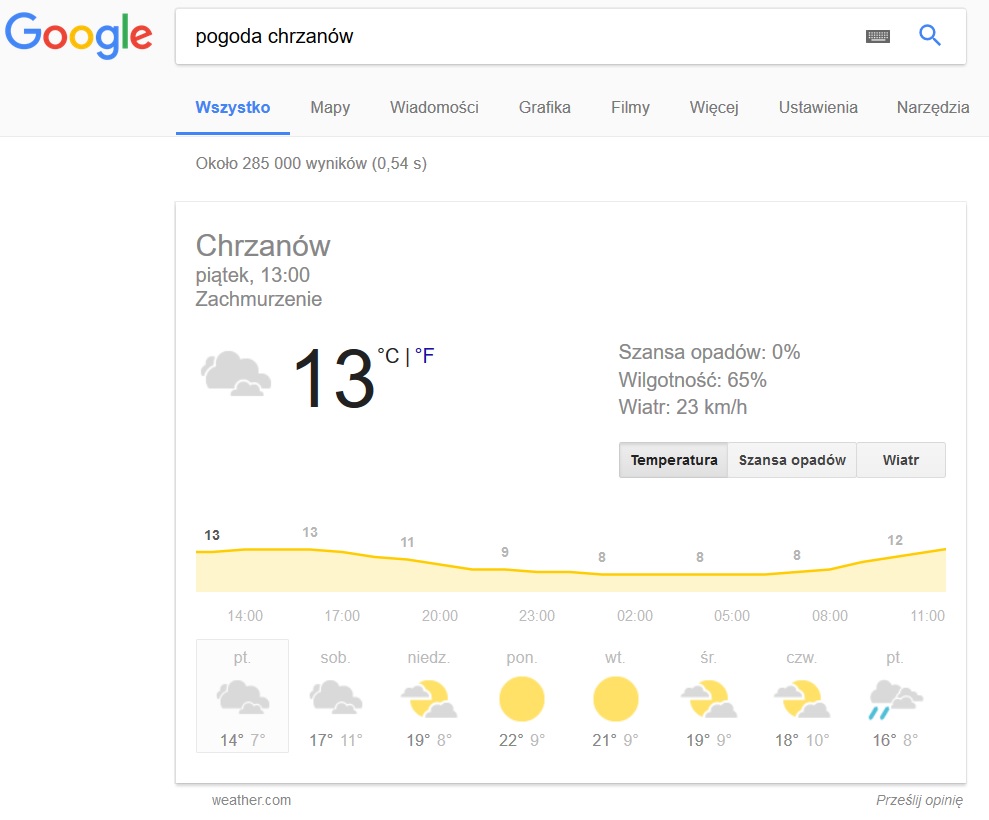Select Sunday's partly cloudy forecast icon
Viewport: 989px width, 820px height.
tap(429, 699)
